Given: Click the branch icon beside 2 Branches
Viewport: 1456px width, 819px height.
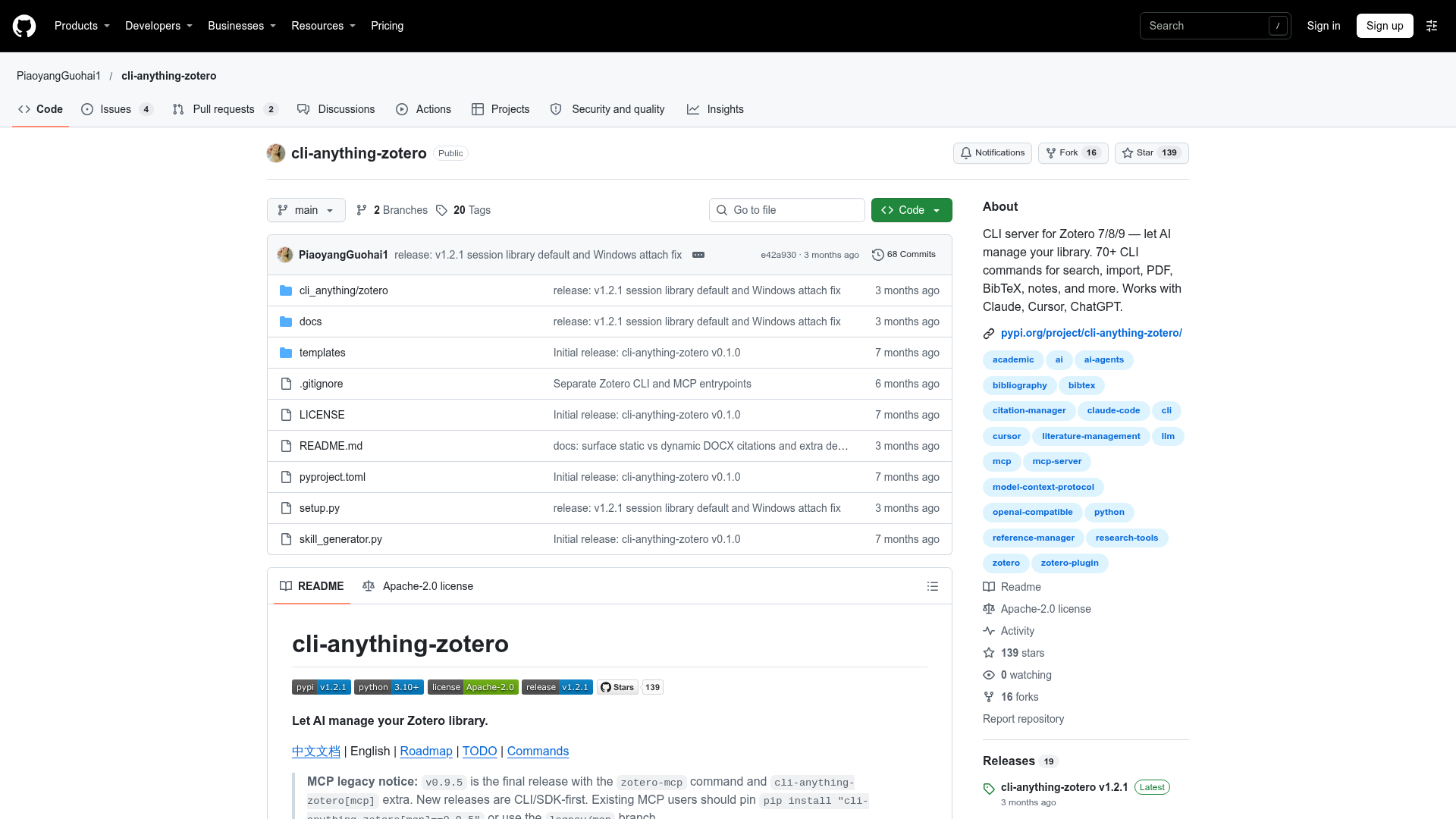Looking at the screenshot, I should (362, 210).
